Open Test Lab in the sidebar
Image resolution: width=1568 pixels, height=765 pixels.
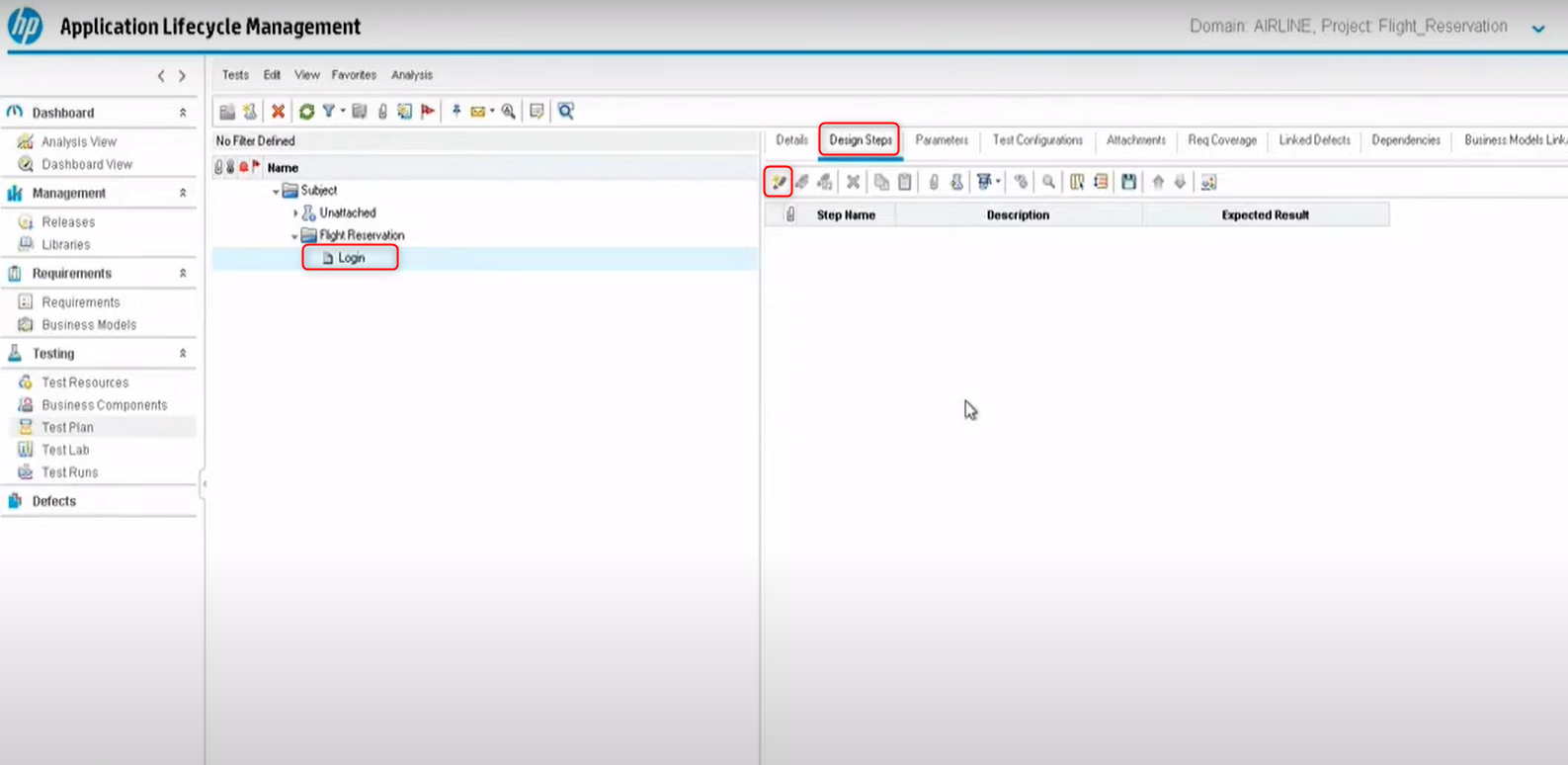65,450
